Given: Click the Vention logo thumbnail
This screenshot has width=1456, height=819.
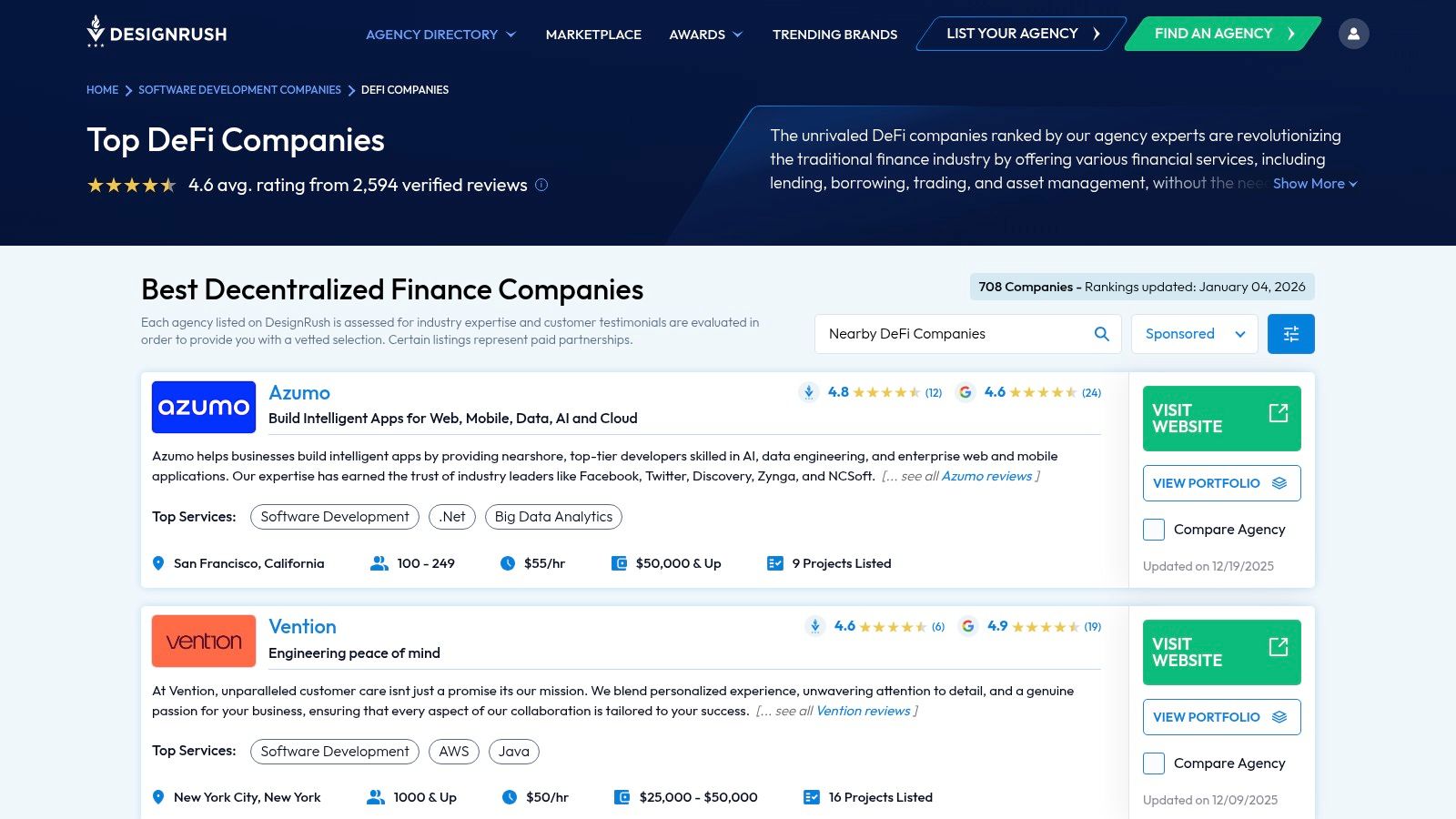Looking at the screenshot, I should [204, 641].
